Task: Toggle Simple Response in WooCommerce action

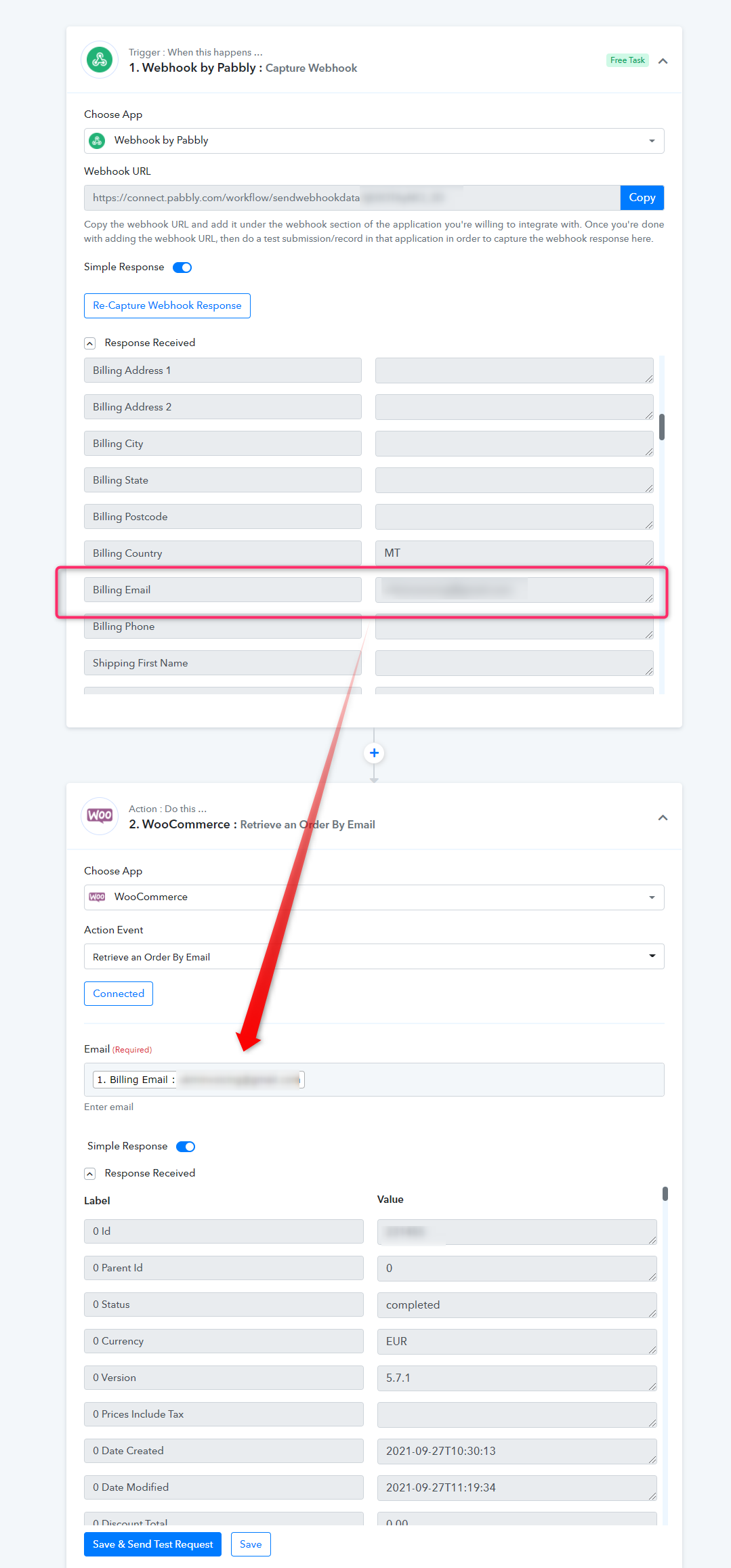Action: pyautogui.click(x=186, y=1147)
